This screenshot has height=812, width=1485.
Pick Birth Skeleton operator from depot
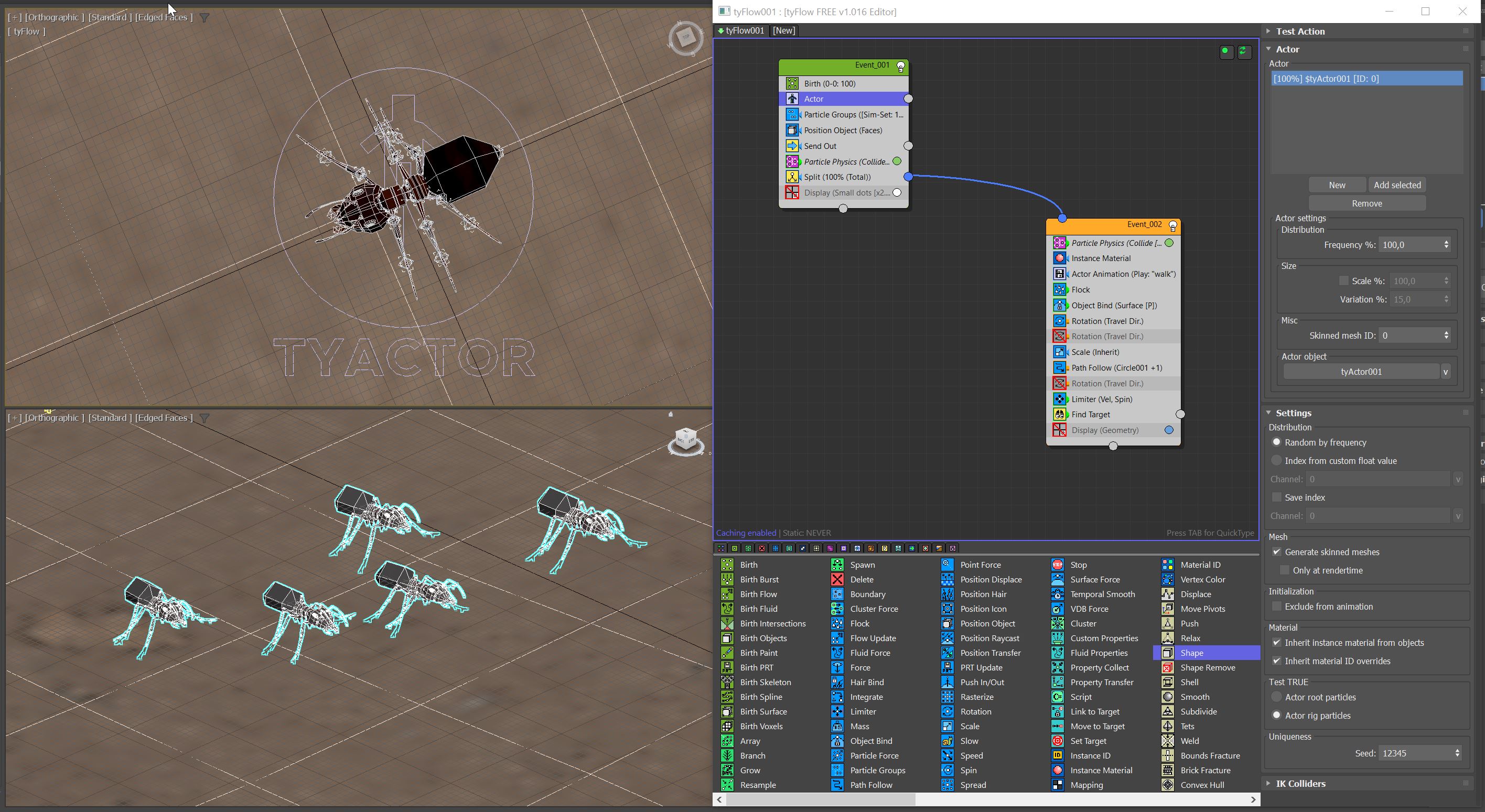pos(765,683)
